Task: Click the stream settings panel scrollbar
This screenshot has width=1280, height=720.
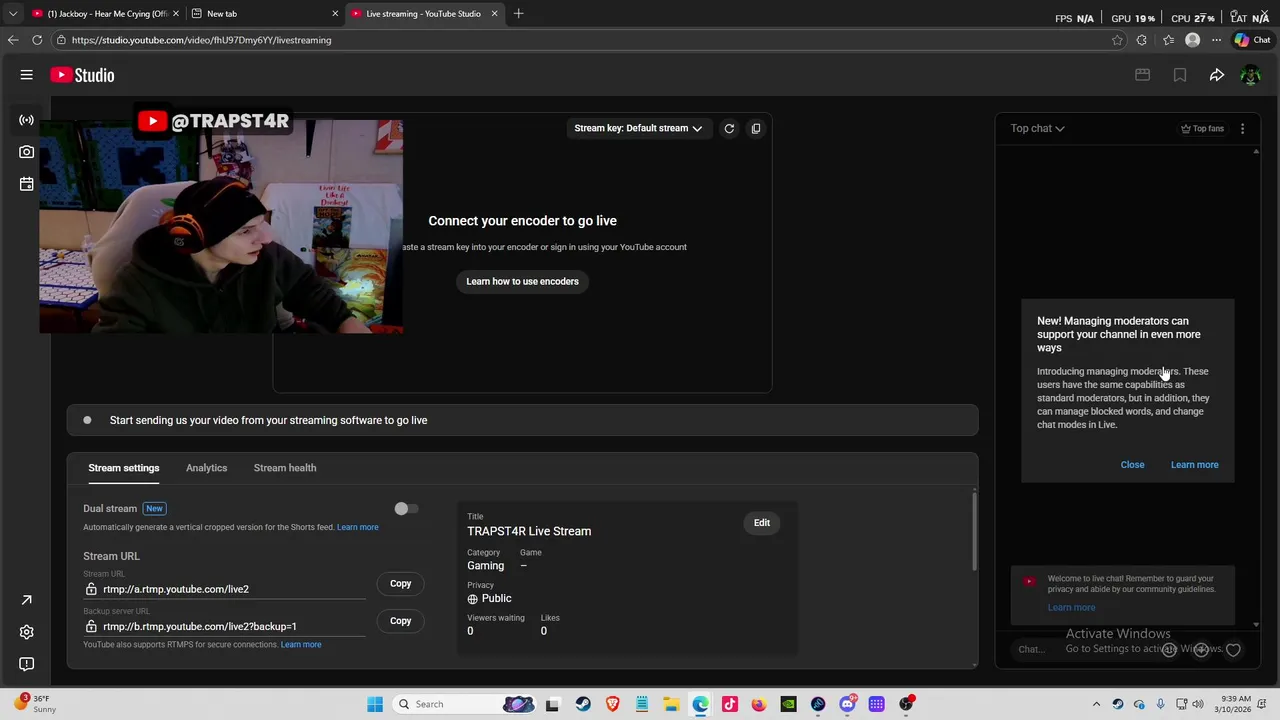Action: tap(974, 532)
